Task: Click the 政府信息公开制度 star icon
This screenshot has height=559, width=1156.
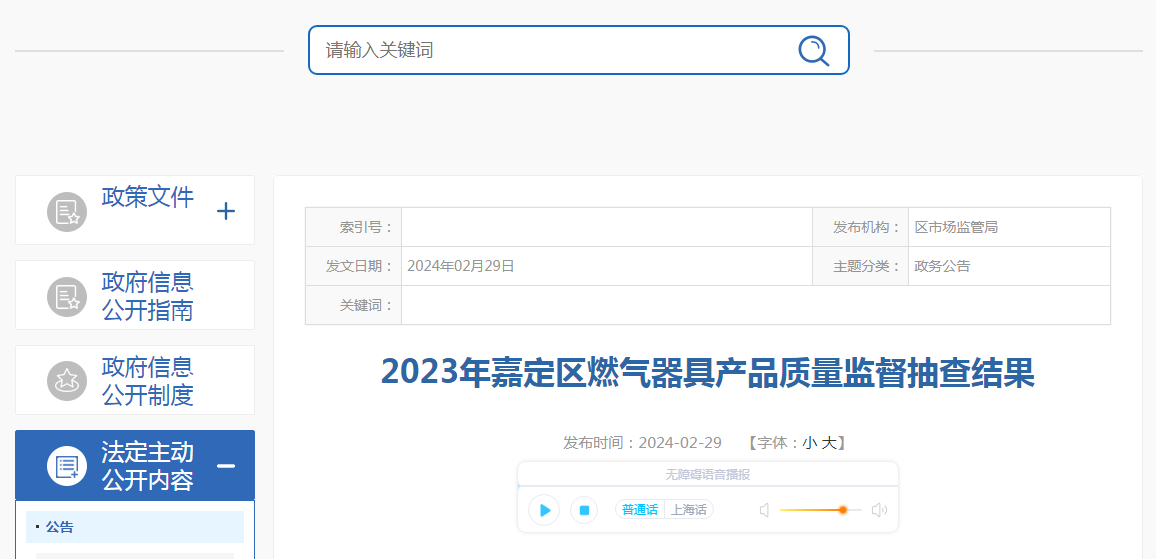Action: point(67,381)
